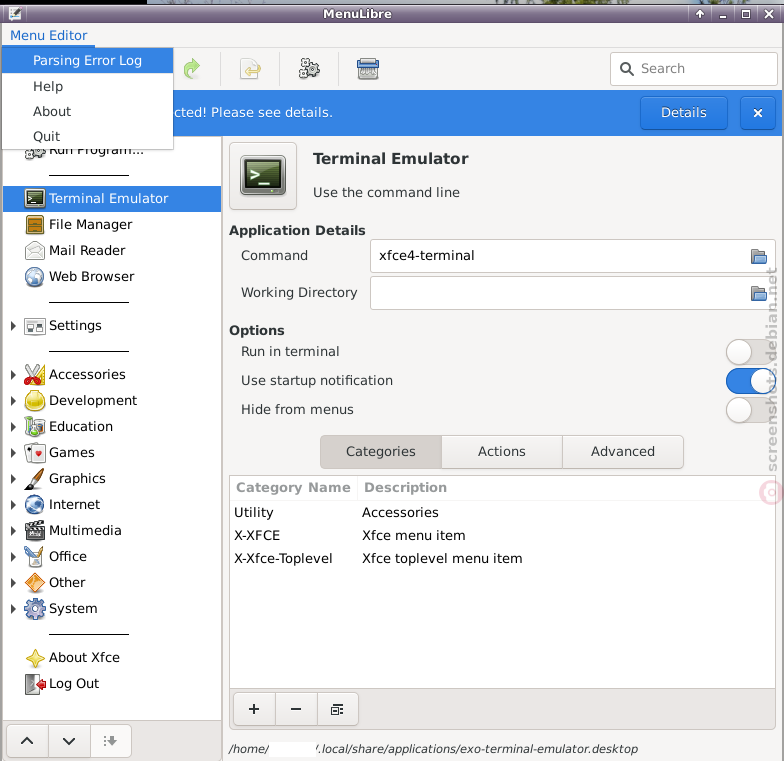Expand the Office category
This screenshot has height=761, width=784.
[x=14, y=556]
